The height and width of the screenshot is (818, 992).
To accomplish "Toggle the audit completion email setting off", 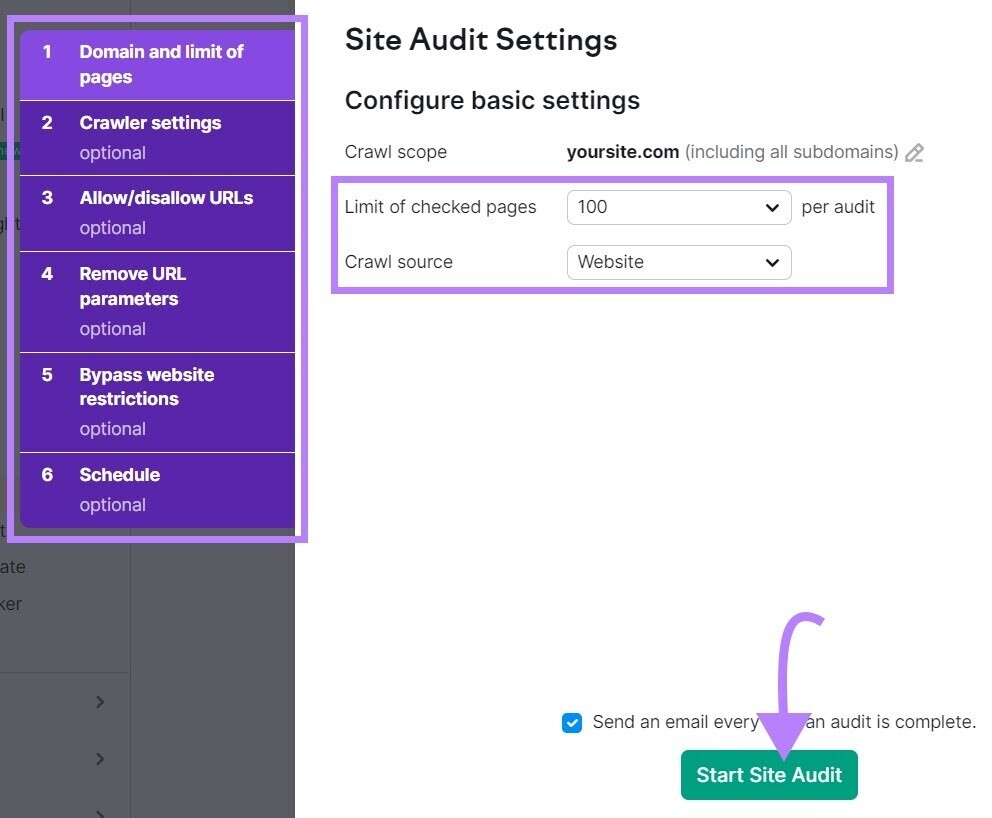I will click(572, 722).
